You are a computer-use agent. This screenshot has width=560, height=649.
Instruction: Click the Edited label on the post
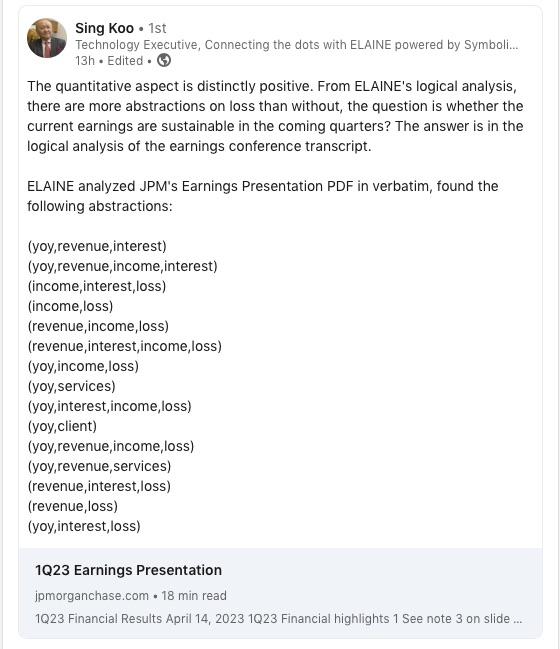click(x=125, y=61)
